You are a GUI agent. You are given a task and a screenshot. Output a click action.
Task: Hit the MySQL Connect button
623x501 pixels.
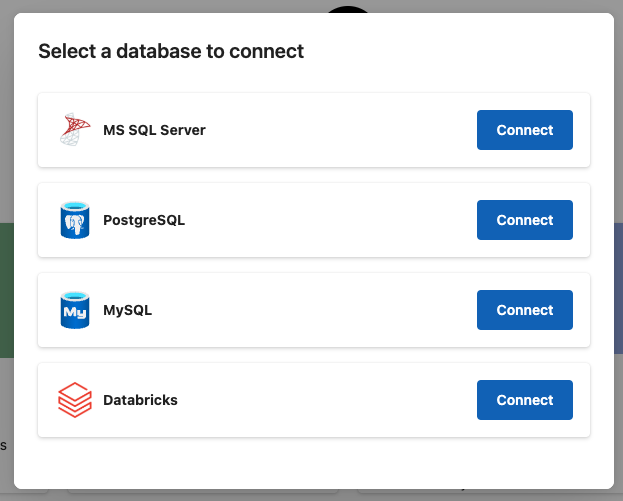[x=524, y=310]
